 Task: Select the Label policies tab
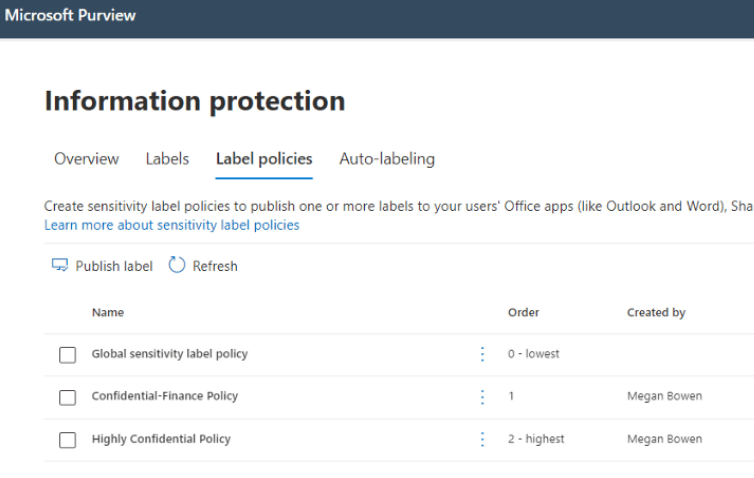pyautogui.click(x=264, y=159)
